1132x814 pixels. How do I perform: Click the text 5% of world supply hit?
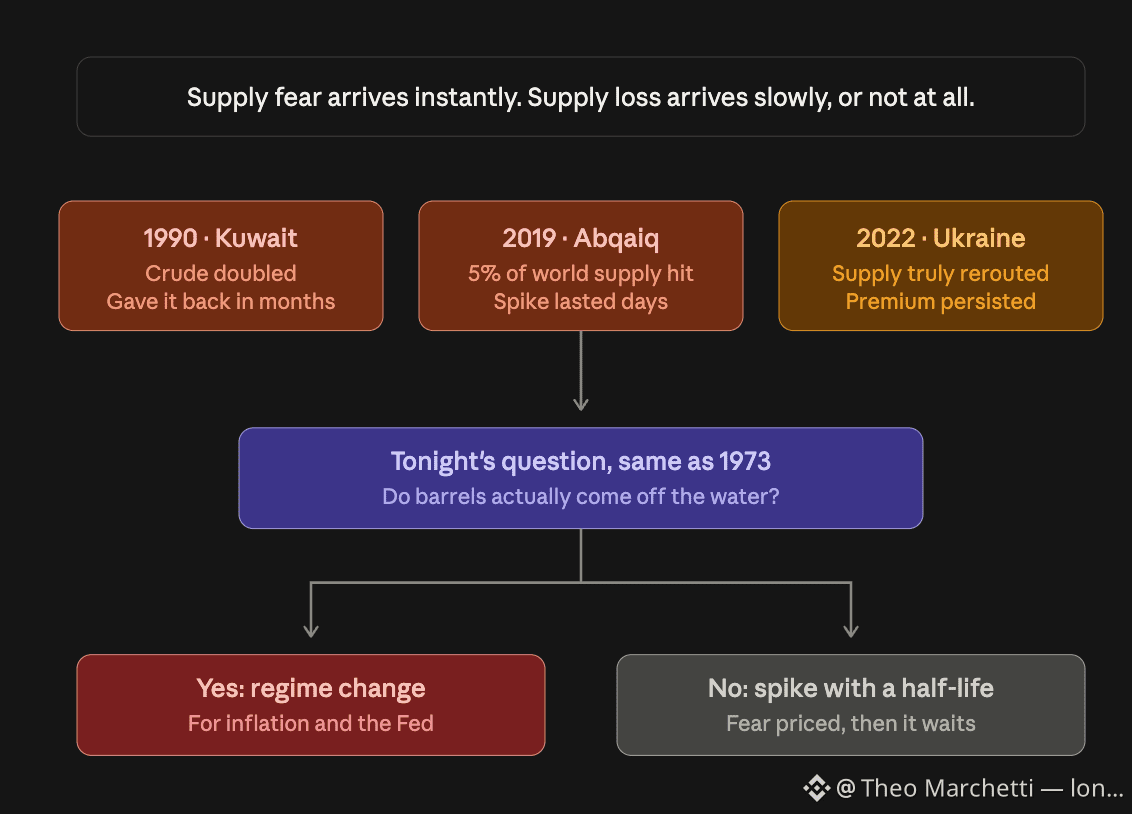click(x=580, y=273)
